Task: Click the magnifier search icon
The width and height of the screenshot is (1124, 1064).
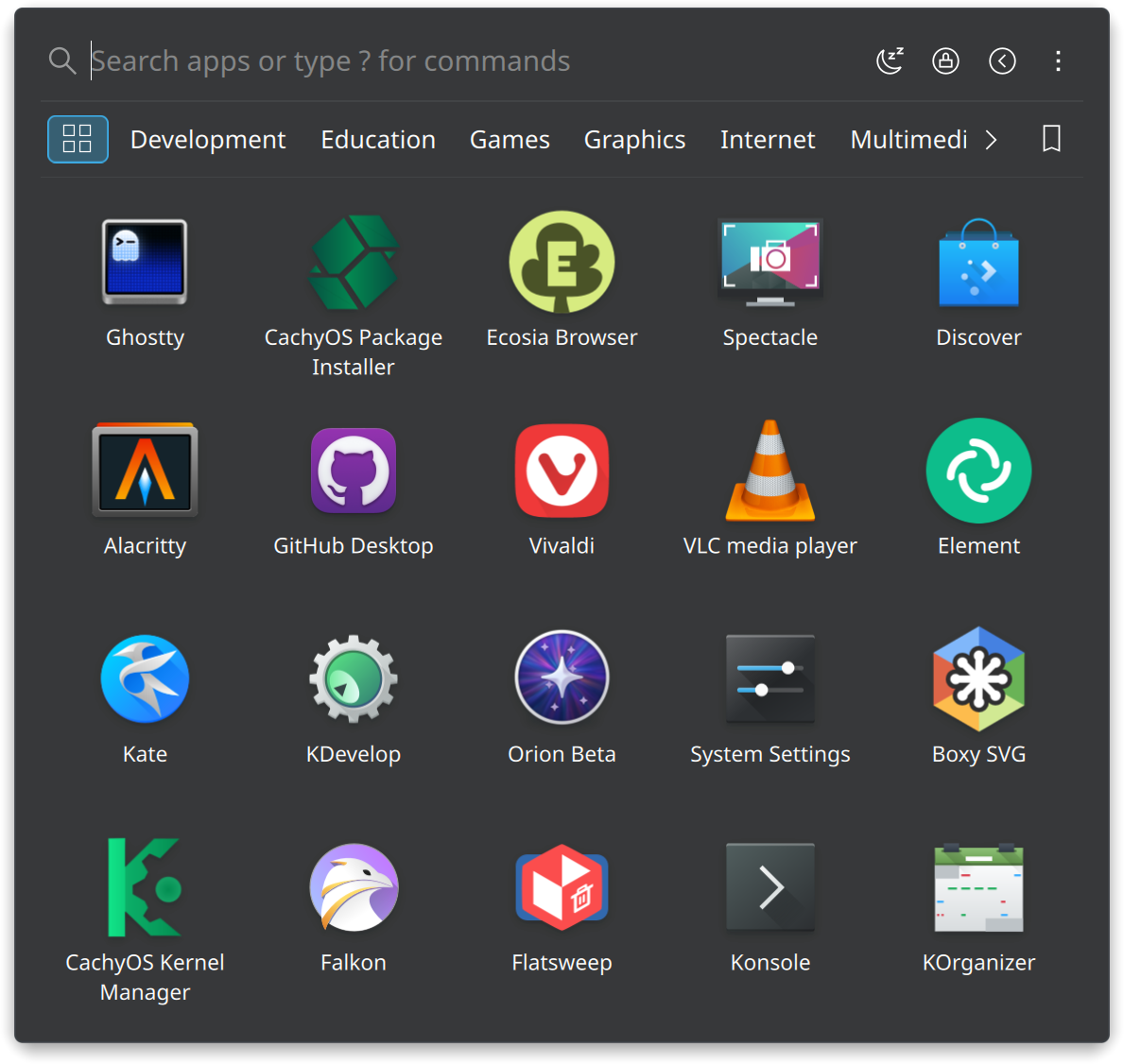Action: click(x=62, y=60)
